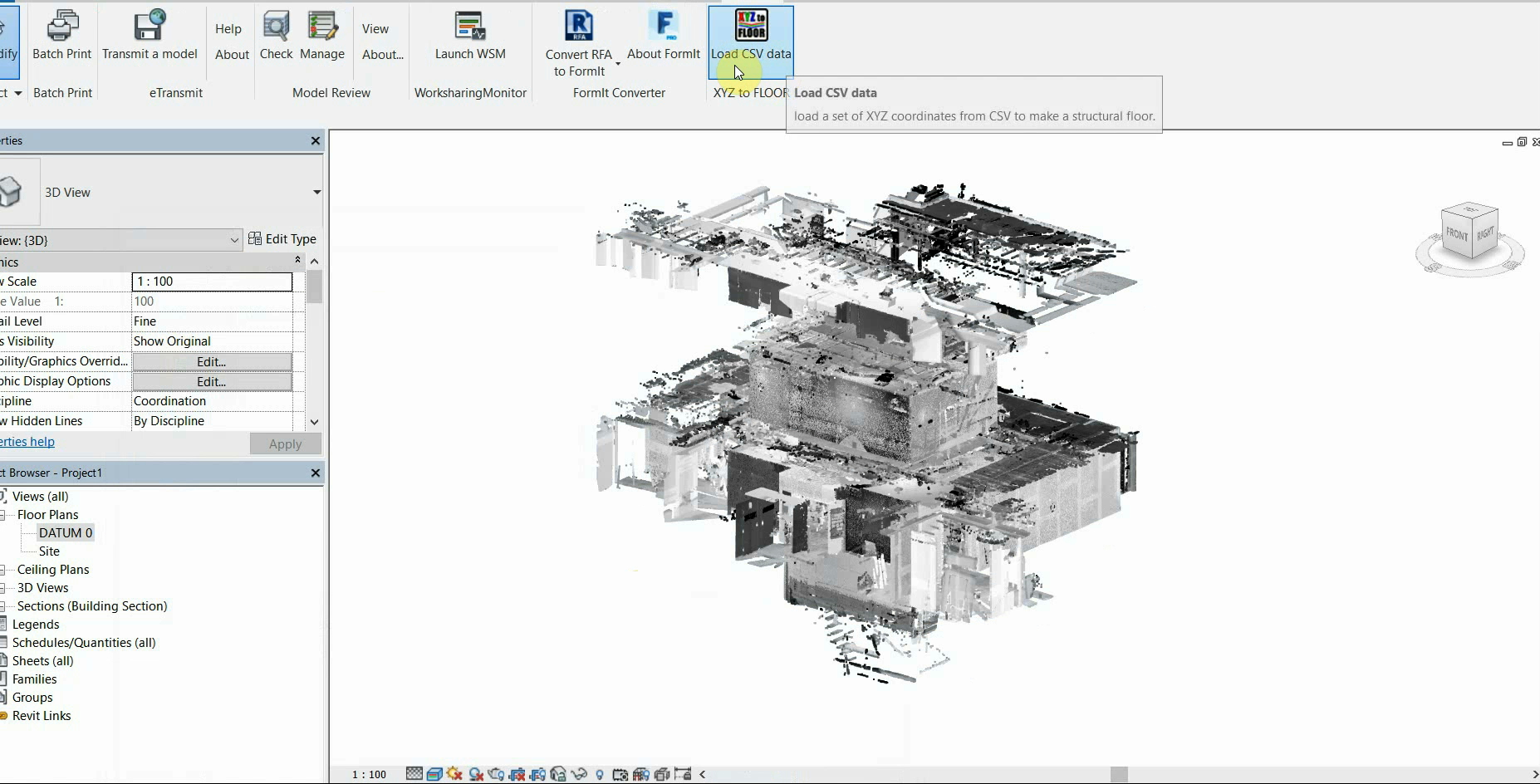The image size is (1540, 784).
Task: Toggle Shadows off in view control bar
Action: coord(454,773)
